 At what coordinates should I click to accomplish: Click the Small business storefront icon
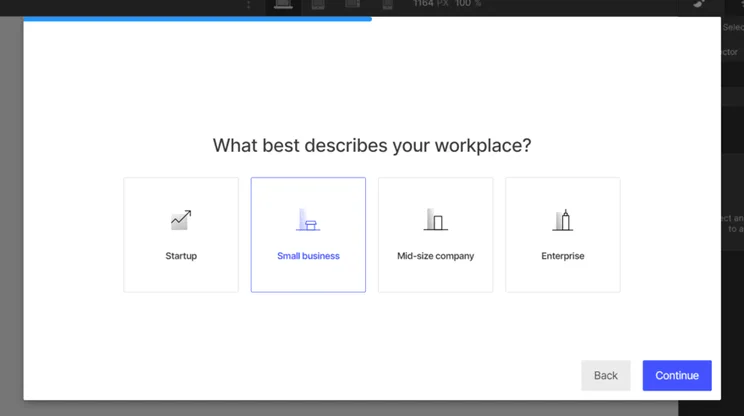tap(308, 220)
